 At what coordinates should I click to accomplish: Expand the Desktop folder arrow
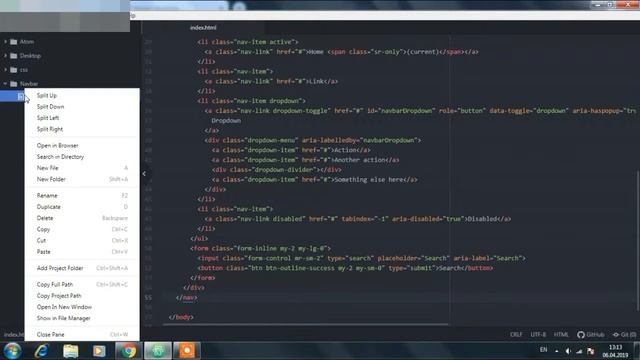click(5, 56)
